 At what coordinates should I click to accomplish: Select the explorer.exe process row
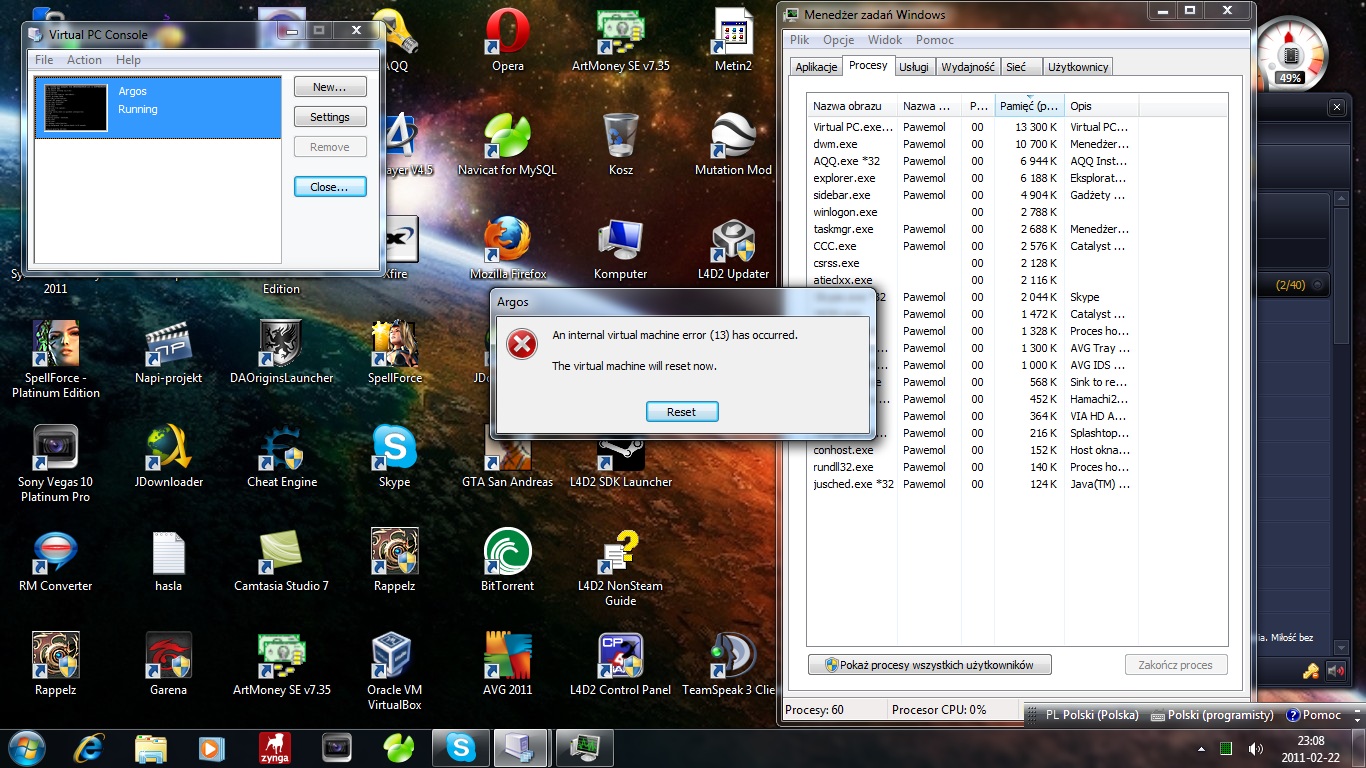(1017, 178)
